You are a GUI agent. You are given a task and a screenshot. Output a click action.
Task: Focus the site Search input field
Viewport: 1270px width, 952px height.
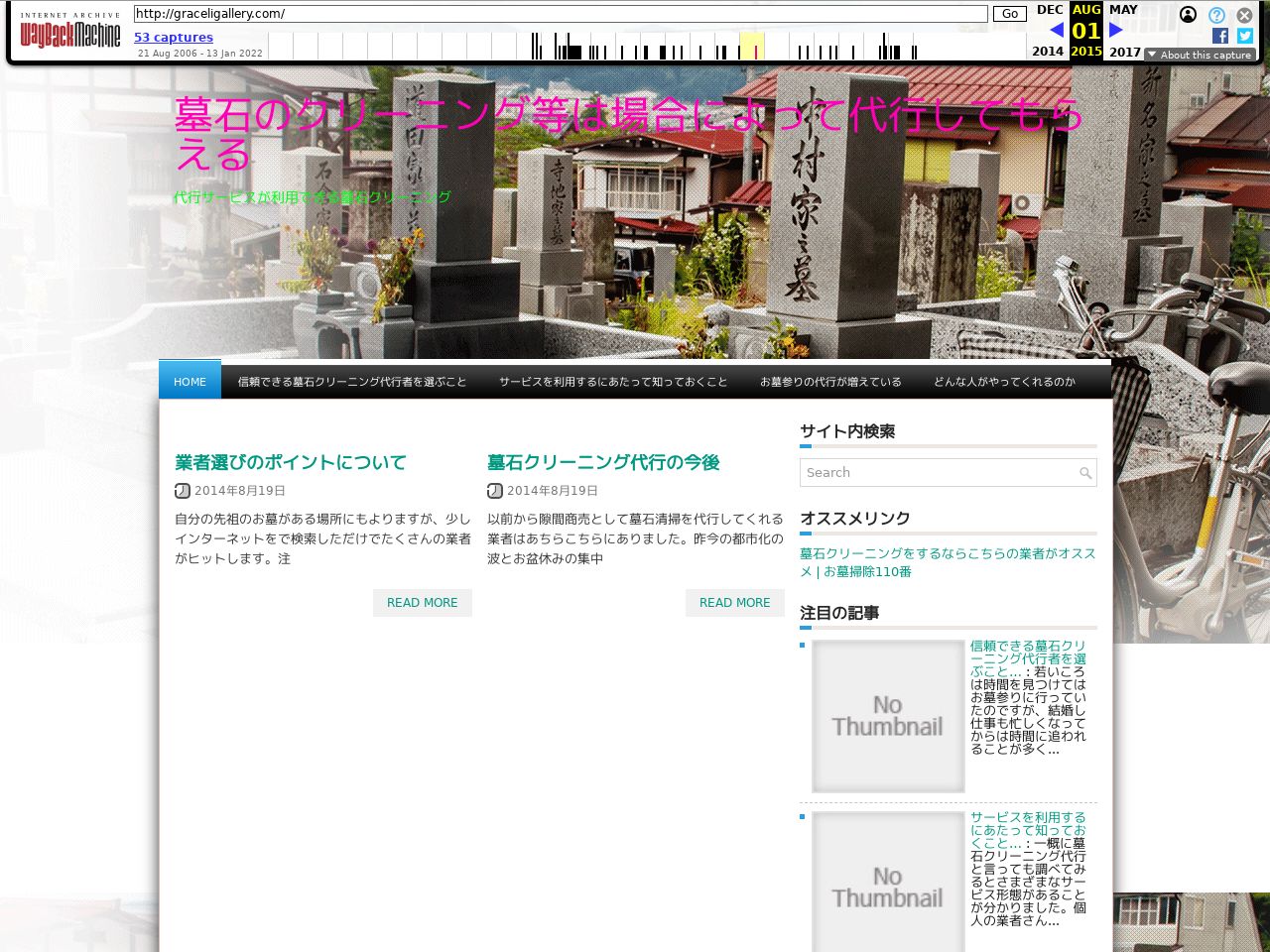[x=938, y=473]
